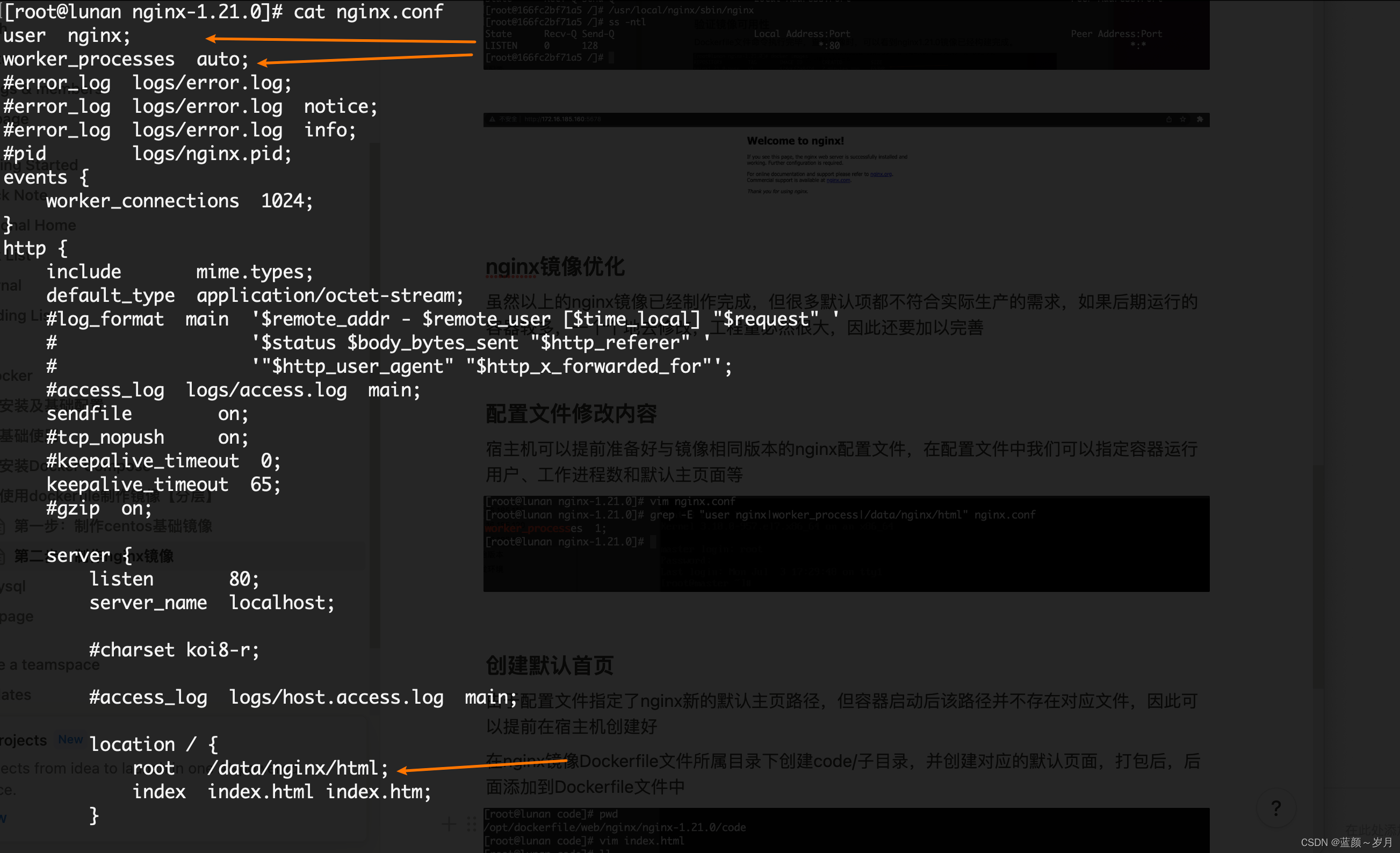Click the 'listen 80;' line
This screenshot has height=853, width=1400.
click(x=175, y=579)
